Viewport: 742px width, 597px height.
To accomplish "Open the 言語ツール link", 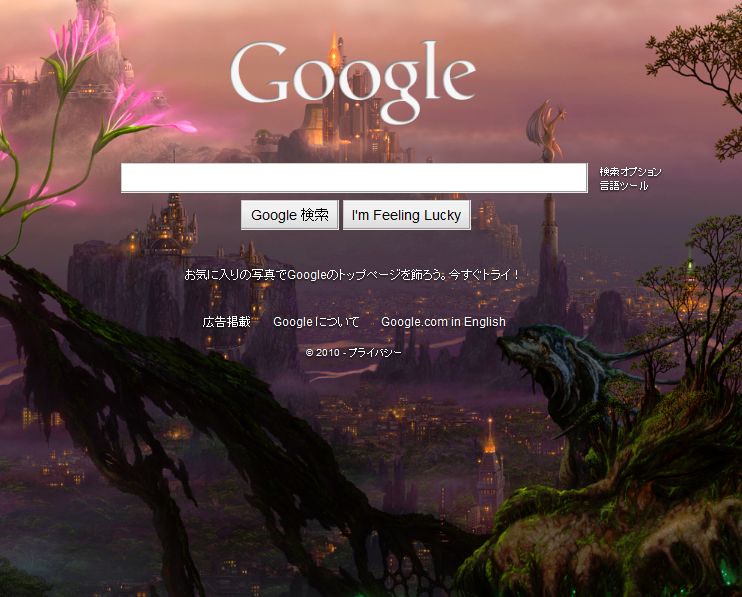I will pos(624,185).
